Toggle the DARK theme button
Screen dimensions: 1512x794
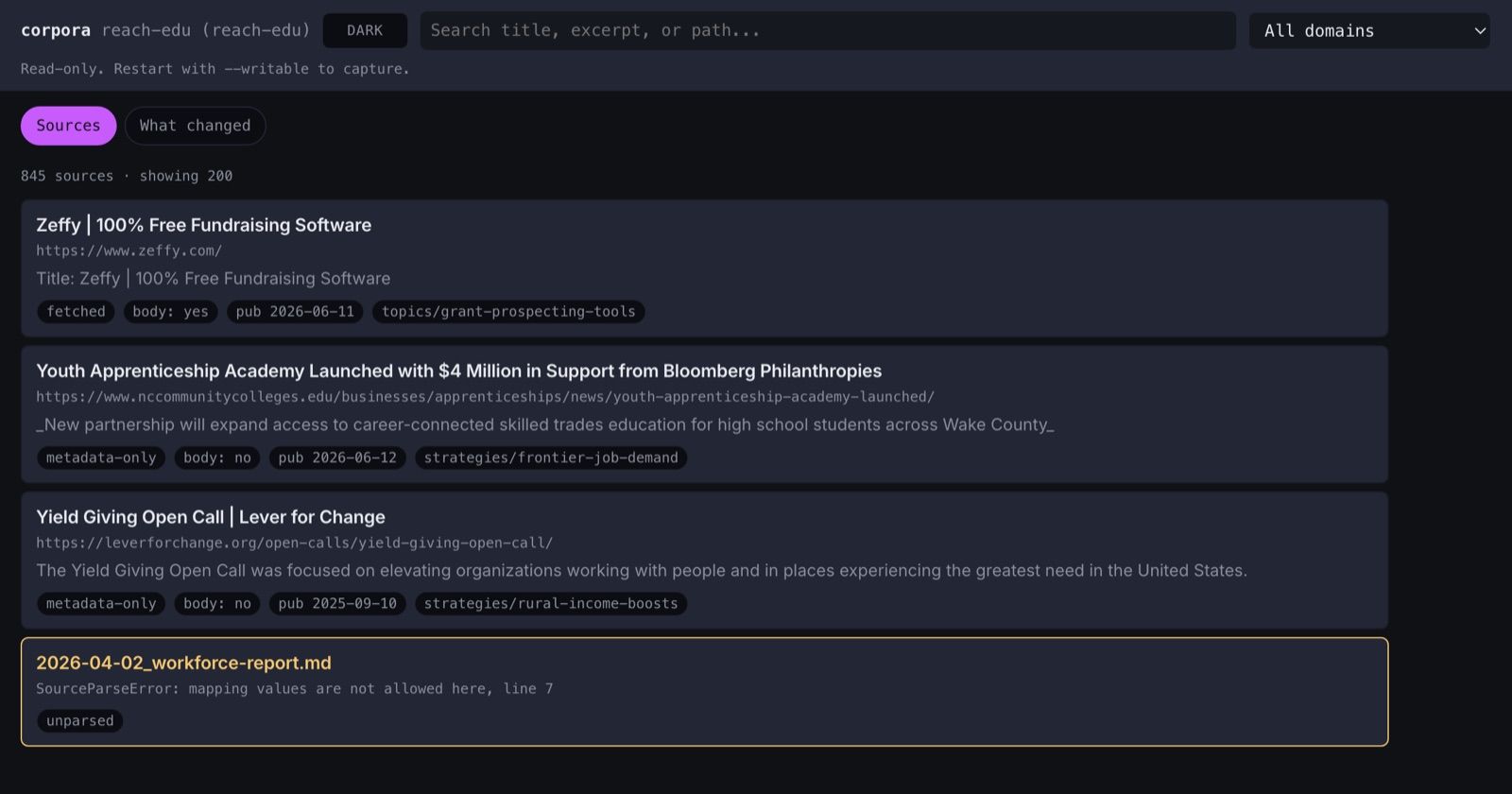pyautogui.click(x=365, y=30)
